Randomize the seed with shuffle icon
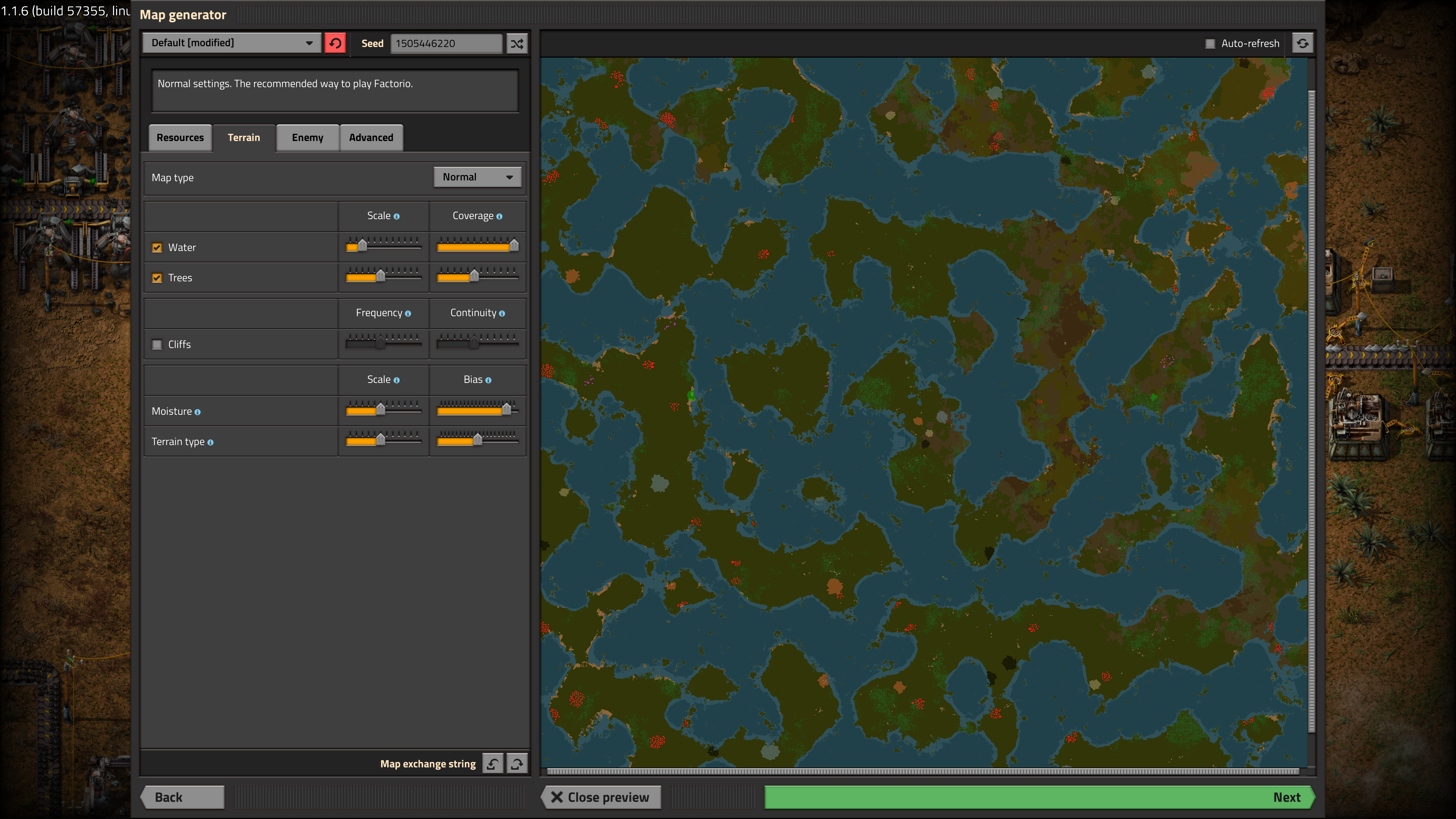This screenshot has height=819, width=1456. pyautogui.click(x=516, y=43)
